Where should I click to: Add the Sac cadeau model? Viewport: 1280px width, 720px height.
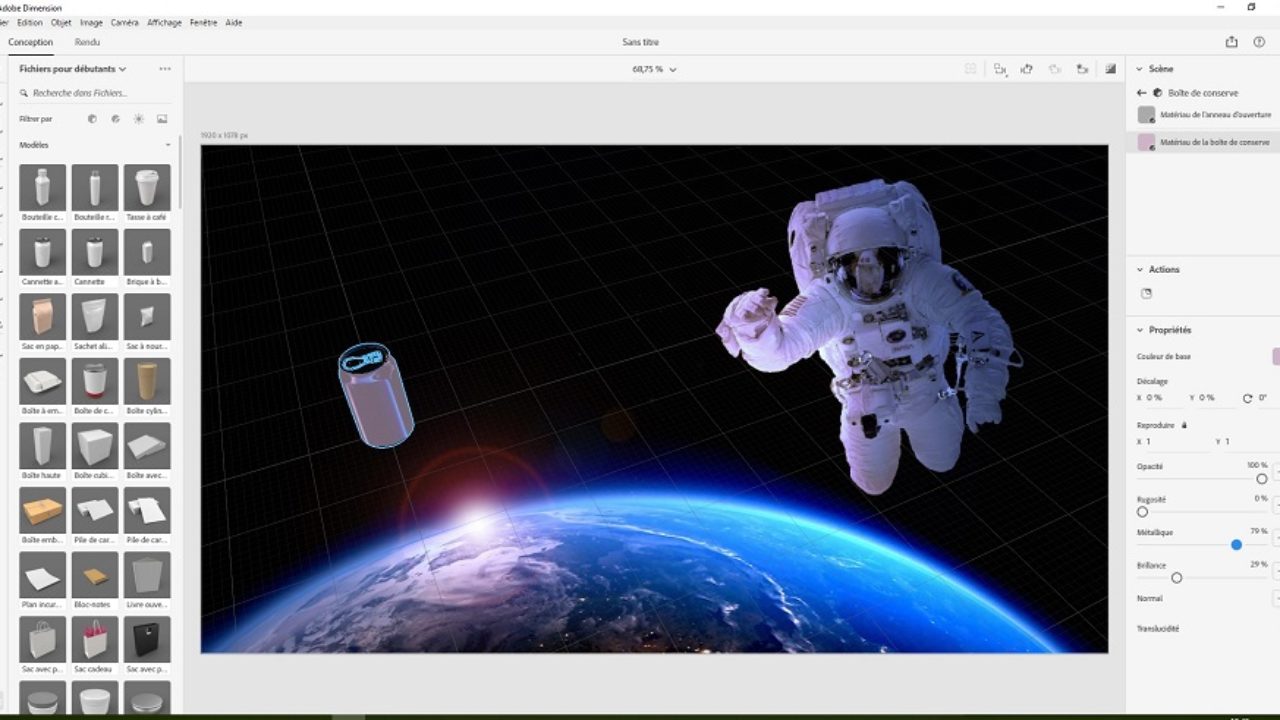point(95,639)
